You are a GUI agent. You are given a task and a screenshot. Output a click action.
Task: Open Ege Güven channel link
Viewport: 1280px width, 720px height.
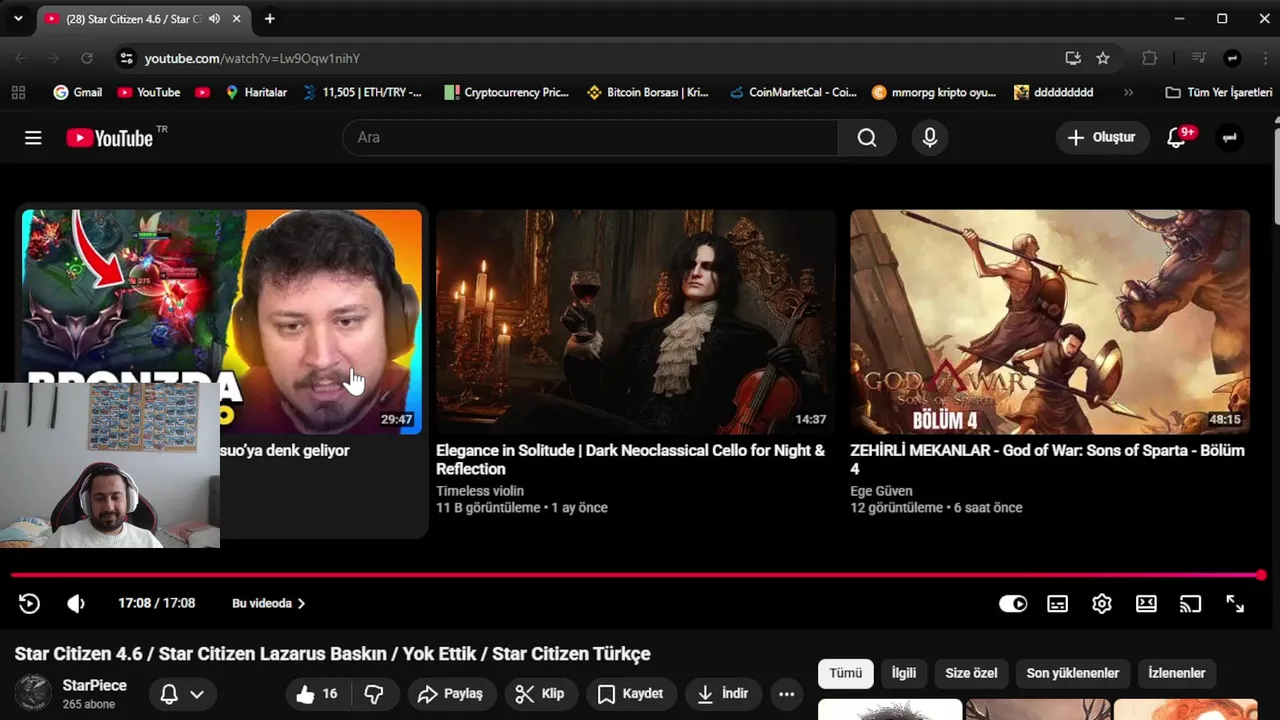[x=881, y=491]
